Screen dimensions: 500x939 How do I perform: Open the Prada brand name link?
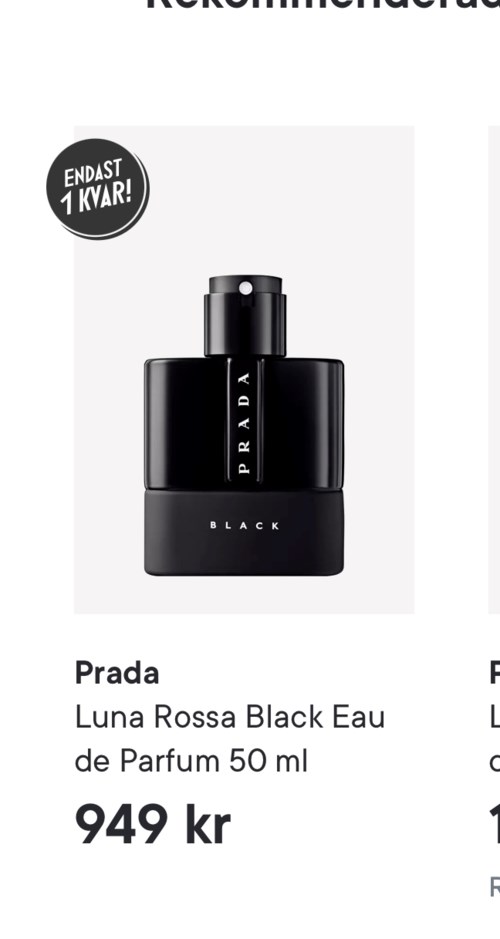(x=117, y=673)
